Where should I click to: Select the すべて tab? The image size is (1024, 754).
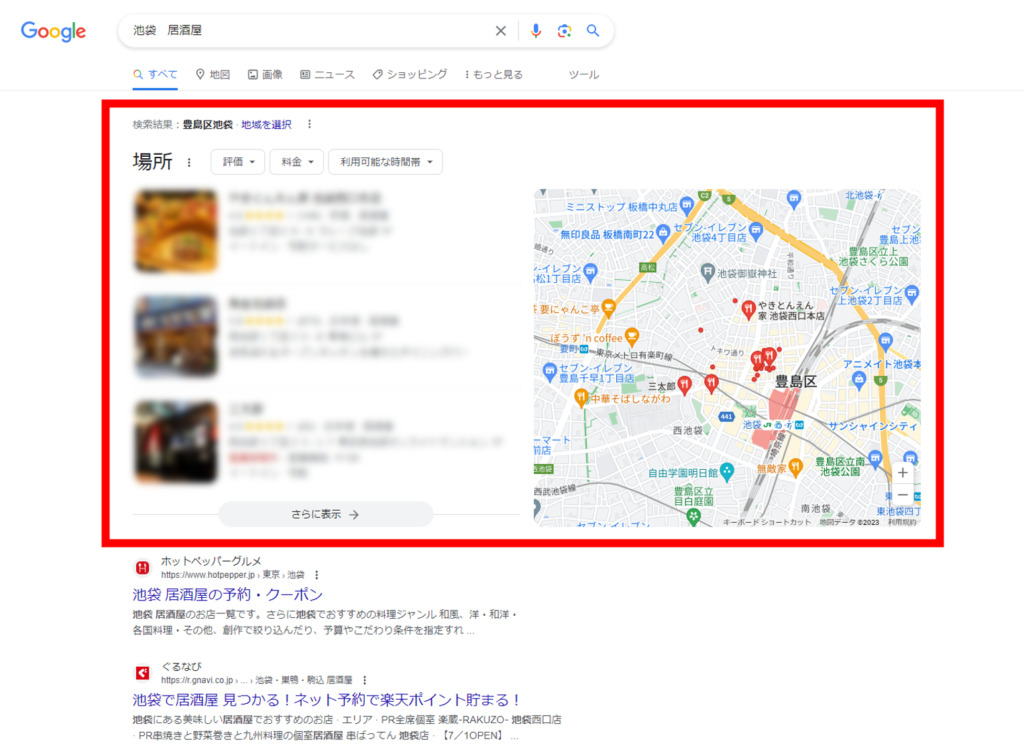[x=155, y=74]
